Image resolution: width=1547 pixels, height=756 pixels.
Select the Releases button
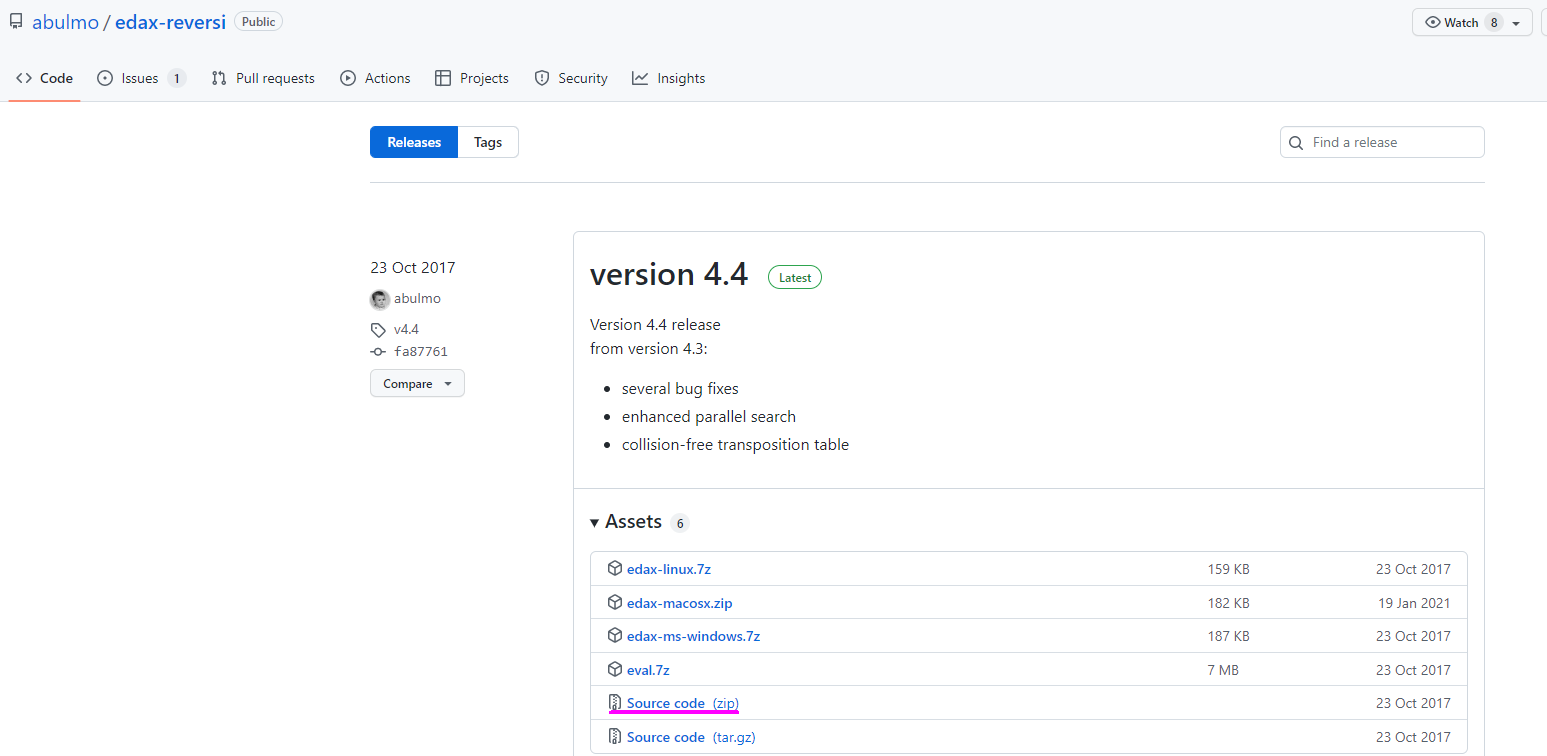pyautogui.click(x=414, y=142)
